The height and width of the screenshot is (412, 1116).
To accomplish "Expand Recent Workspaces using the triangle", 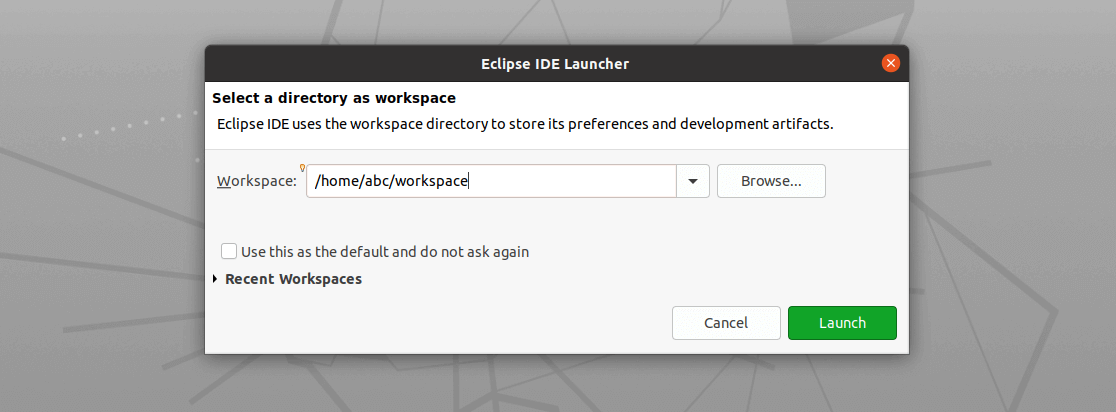I will [215, 279].
